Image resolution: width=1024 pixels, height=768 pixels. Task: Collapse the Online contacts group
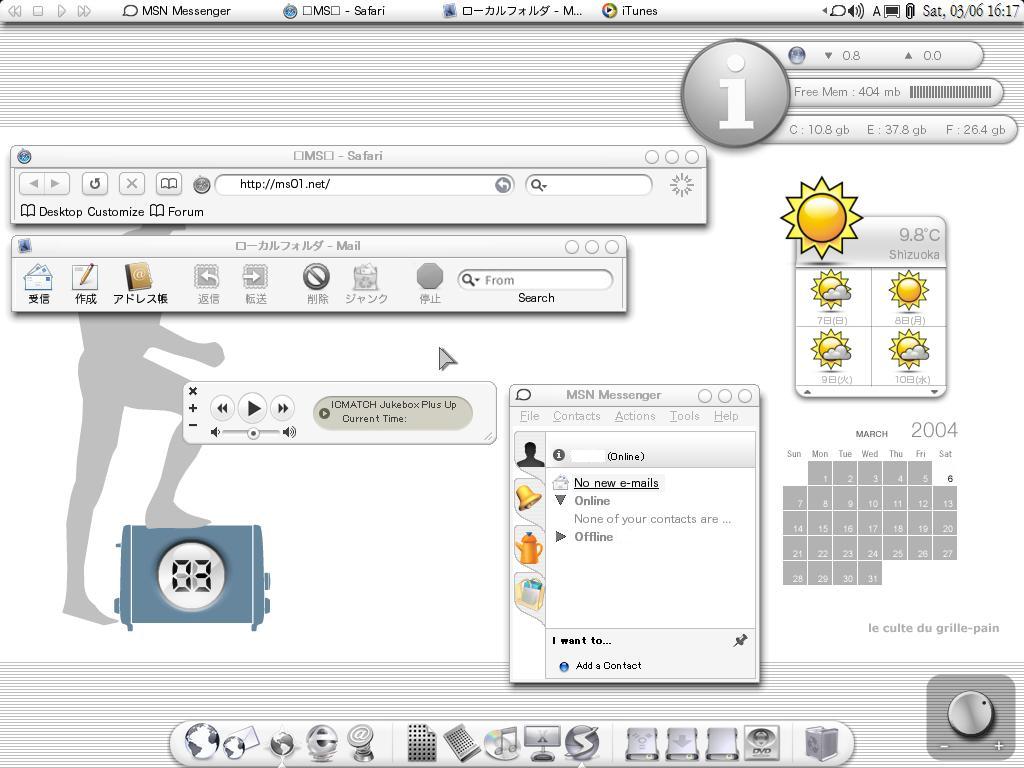click(x=560, y=500)
